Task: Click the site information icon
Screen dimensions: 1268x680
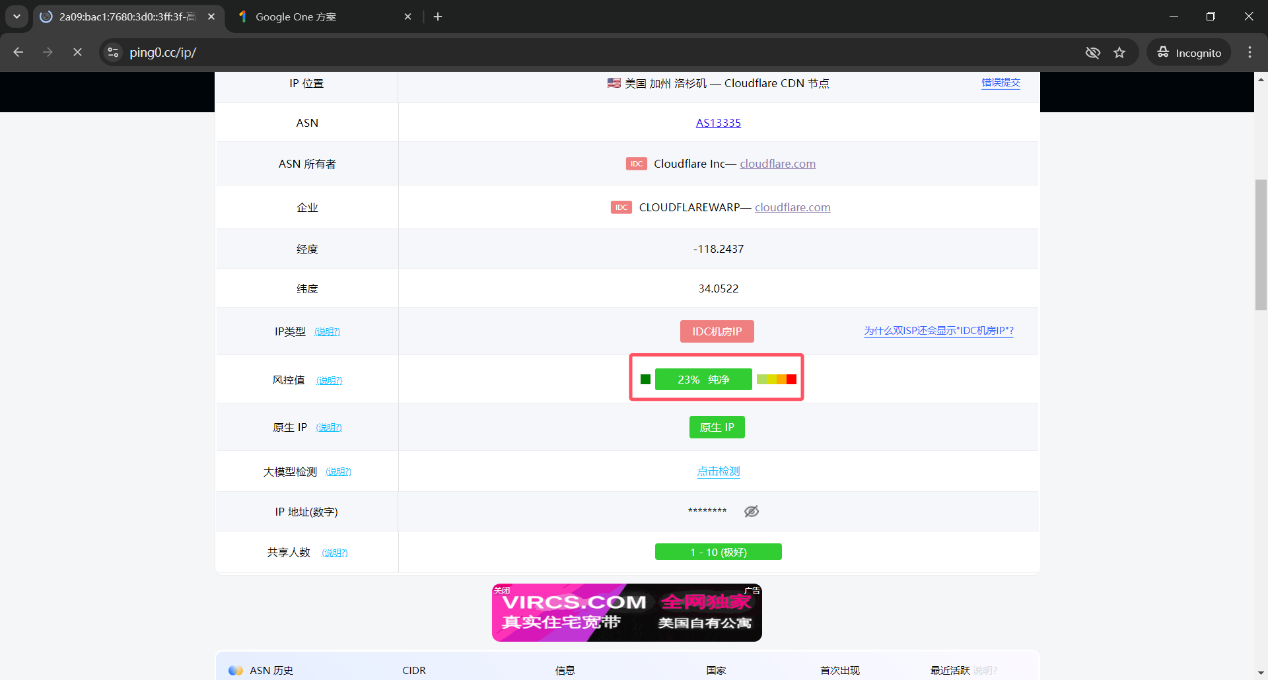Action: (113, 52)
